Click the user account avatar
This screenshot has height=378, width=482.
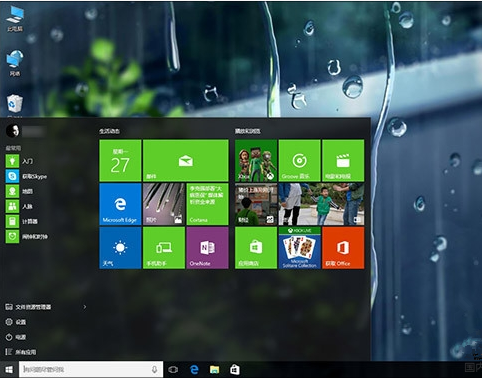coord(13,131)
